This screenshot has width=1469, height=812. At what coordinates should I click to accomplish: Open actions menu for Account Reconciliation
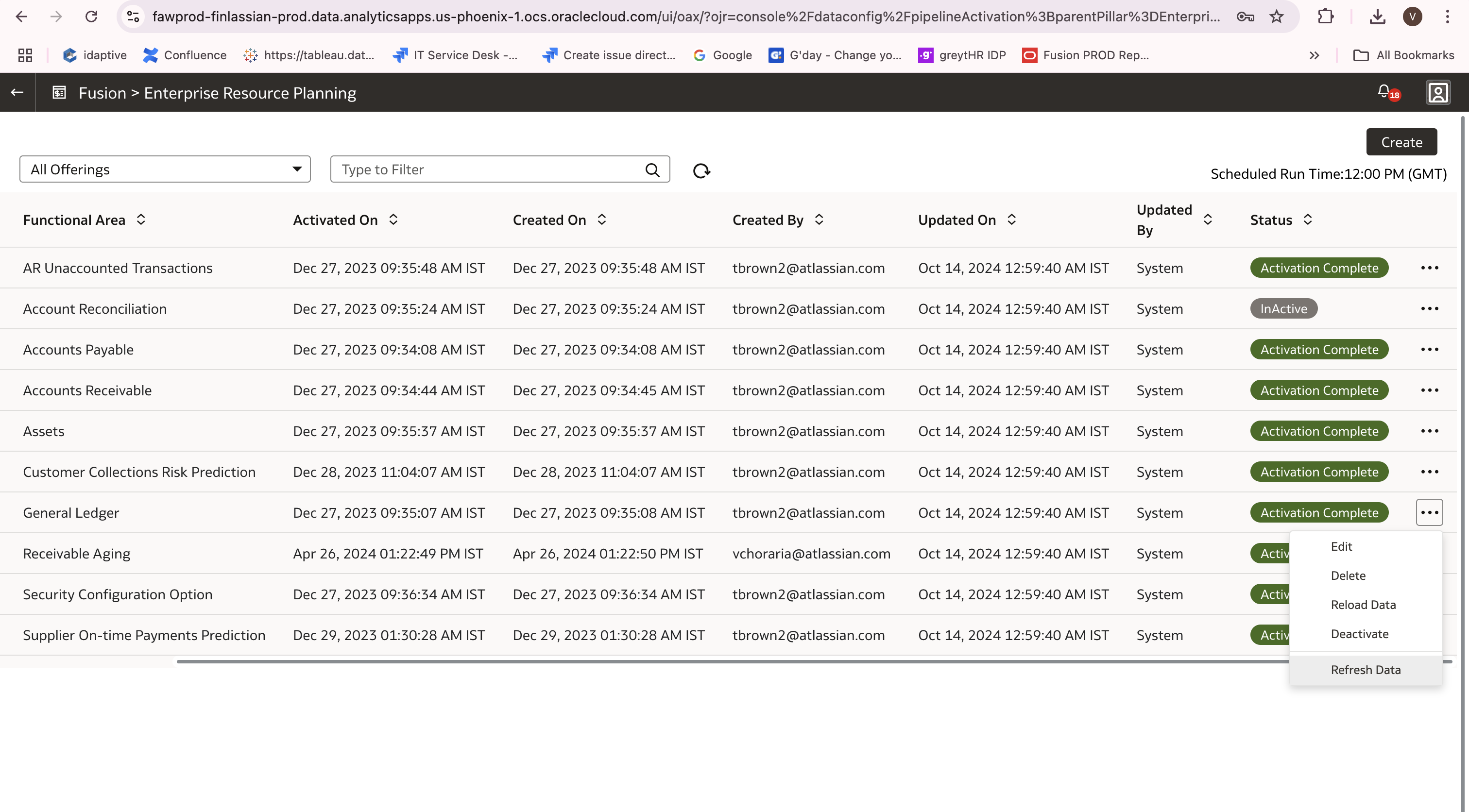1429,308
